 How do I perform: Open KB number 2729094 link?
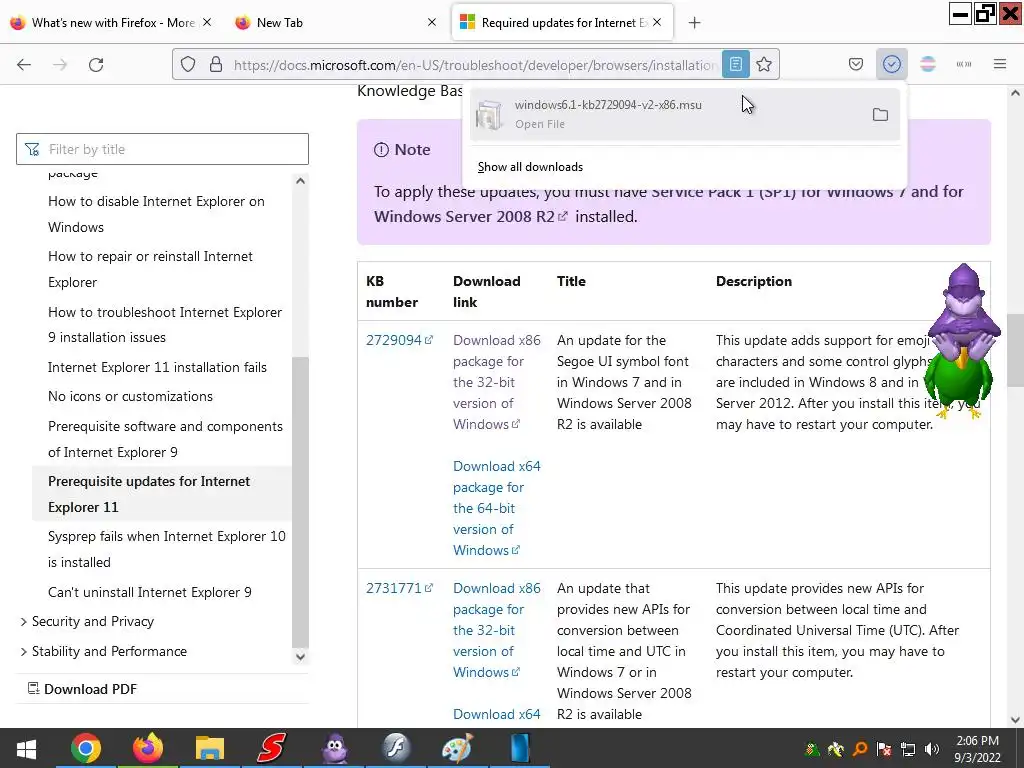pyautogui.click(x=399, y=340)
